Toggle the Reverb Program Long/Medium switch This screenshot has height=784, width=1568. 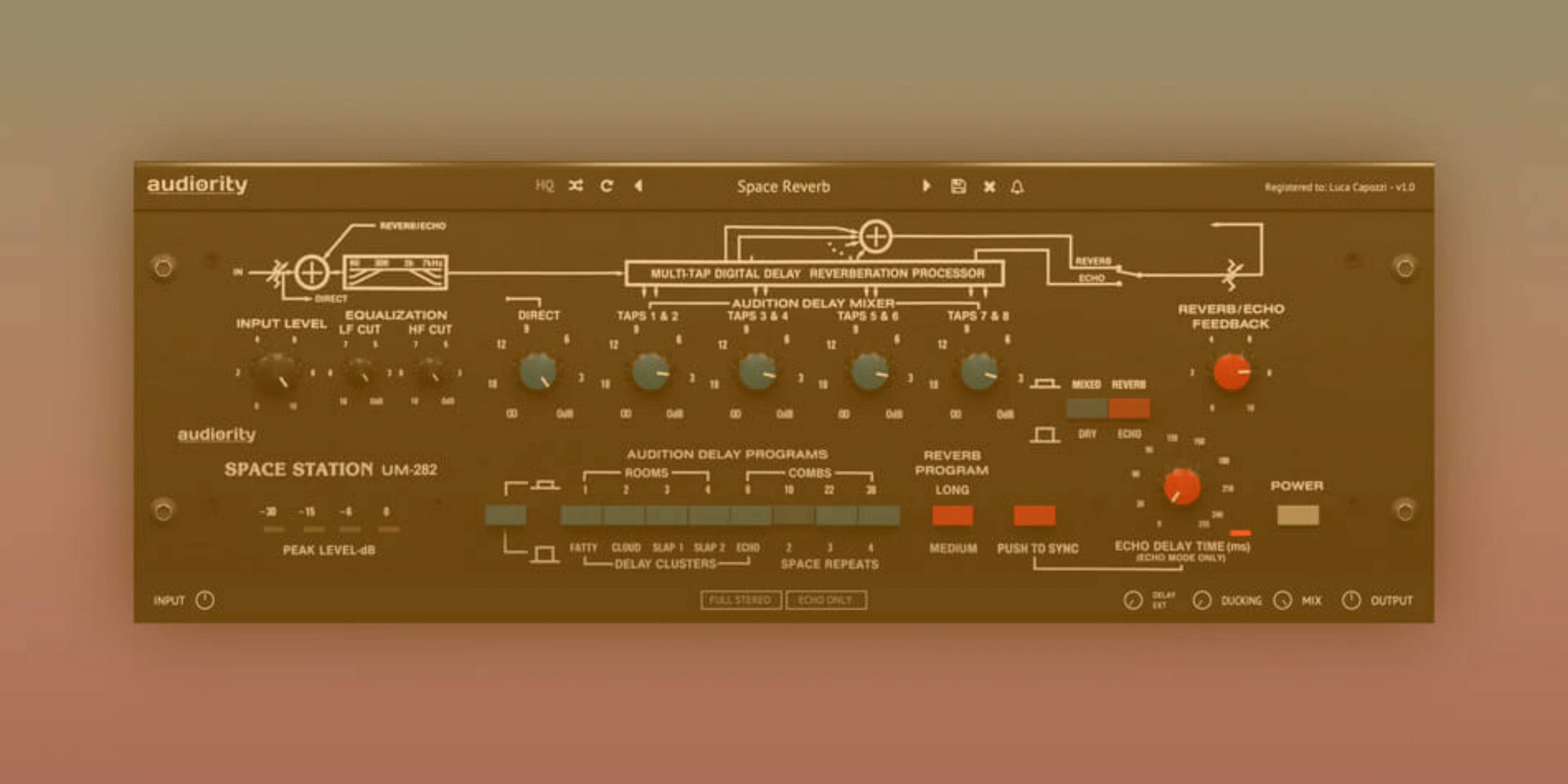(952, 516)
